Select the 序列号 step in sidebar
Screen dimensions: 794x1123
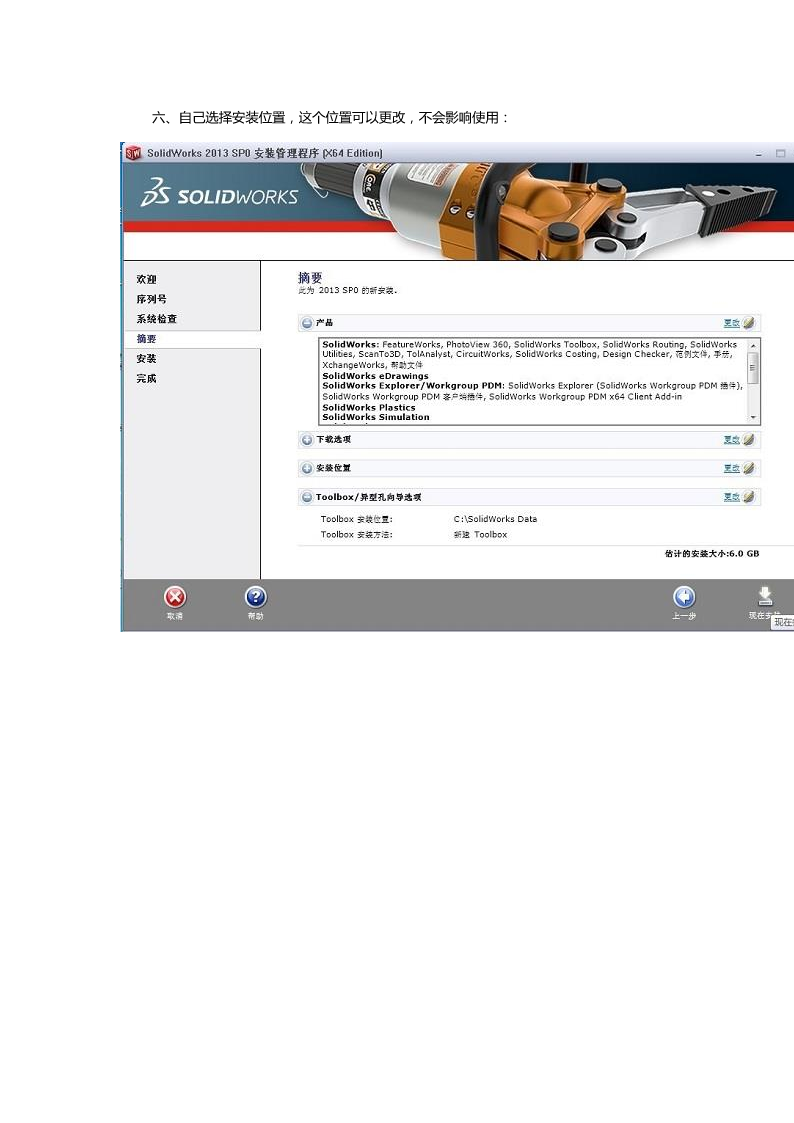(151, 299)
